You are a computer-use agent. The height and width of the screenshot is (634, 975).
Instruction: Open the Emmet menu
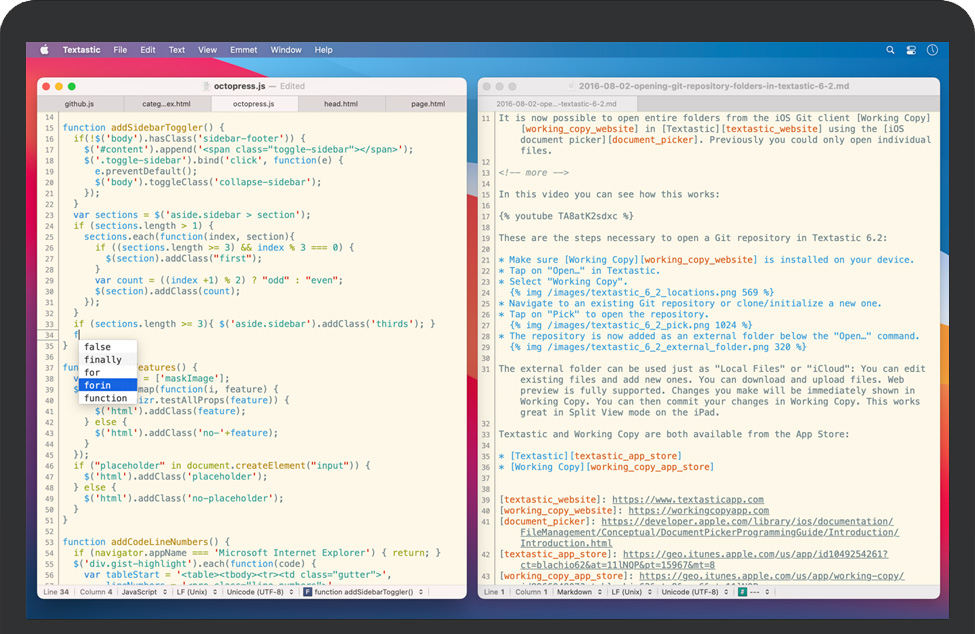pos(243,50)
